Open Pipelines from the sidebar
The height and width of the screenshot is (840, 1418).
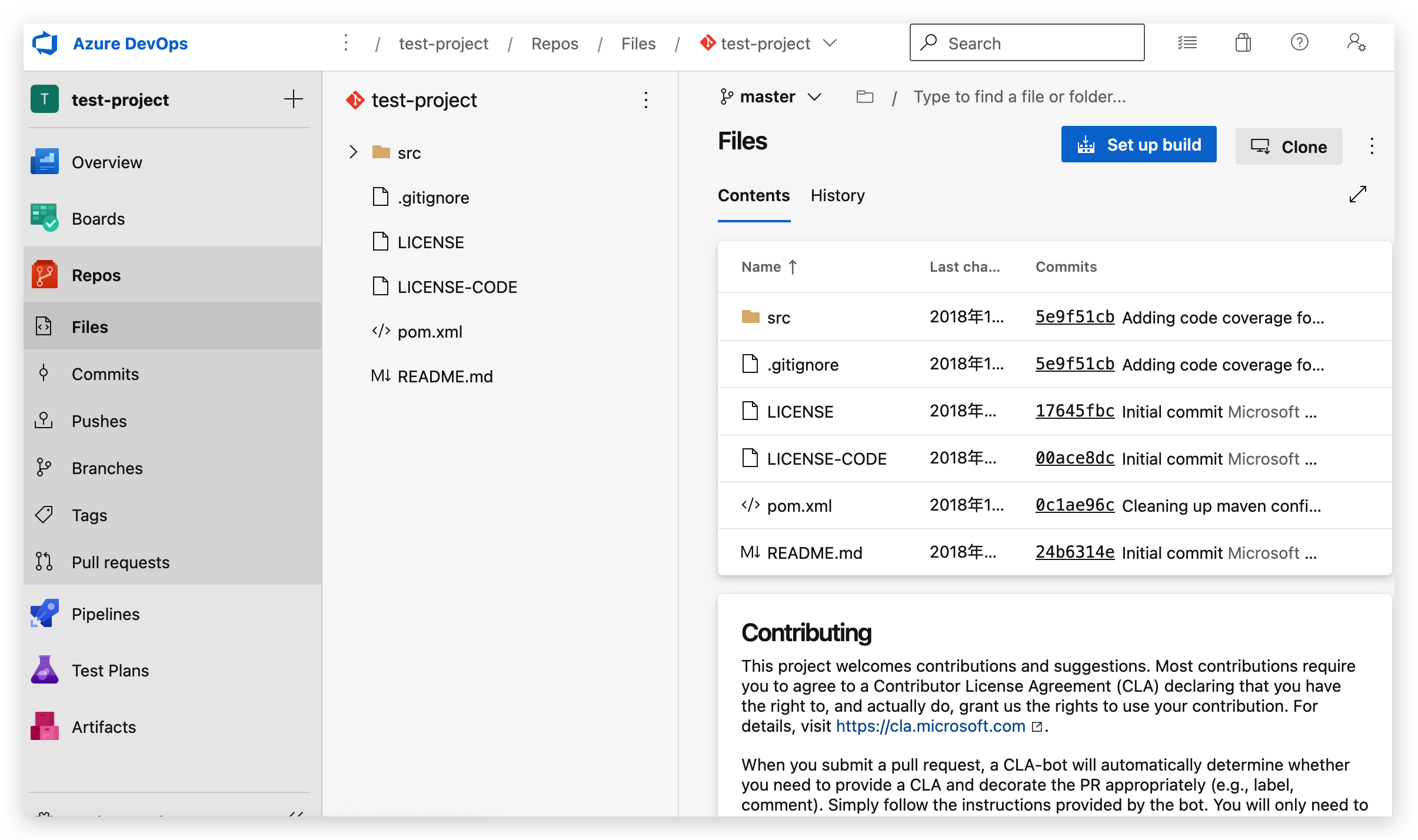pos(172,614)
